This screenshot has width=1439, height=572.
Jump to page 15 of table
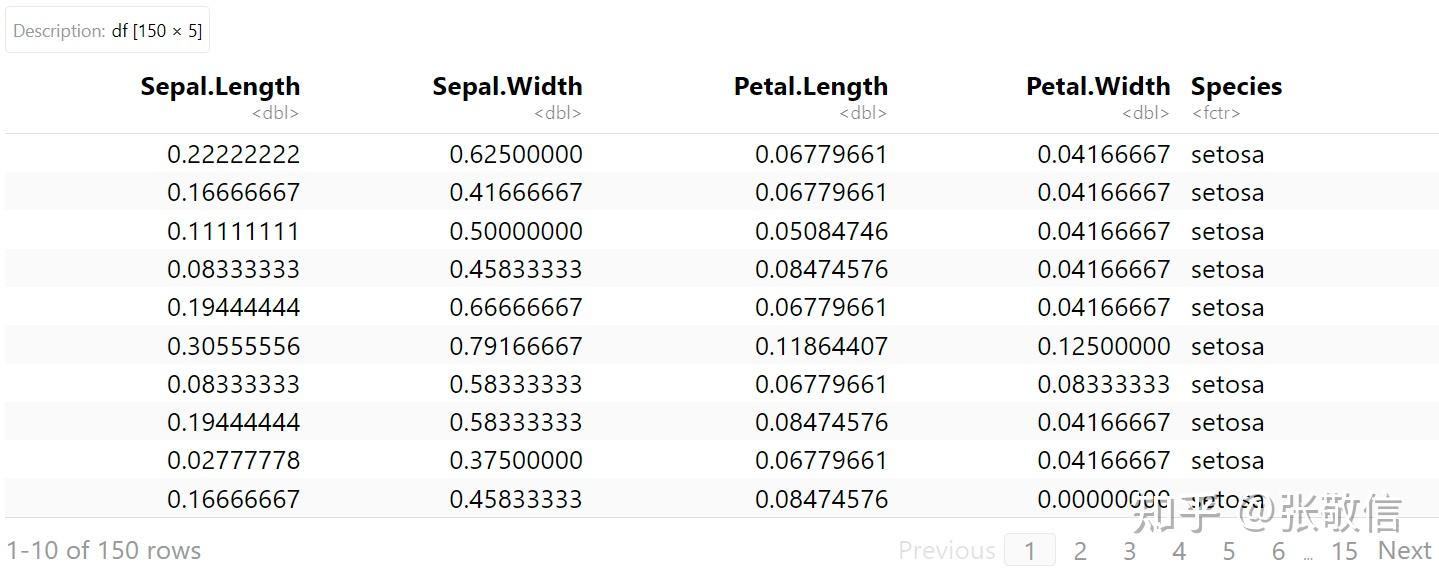tap(1344, 551)
